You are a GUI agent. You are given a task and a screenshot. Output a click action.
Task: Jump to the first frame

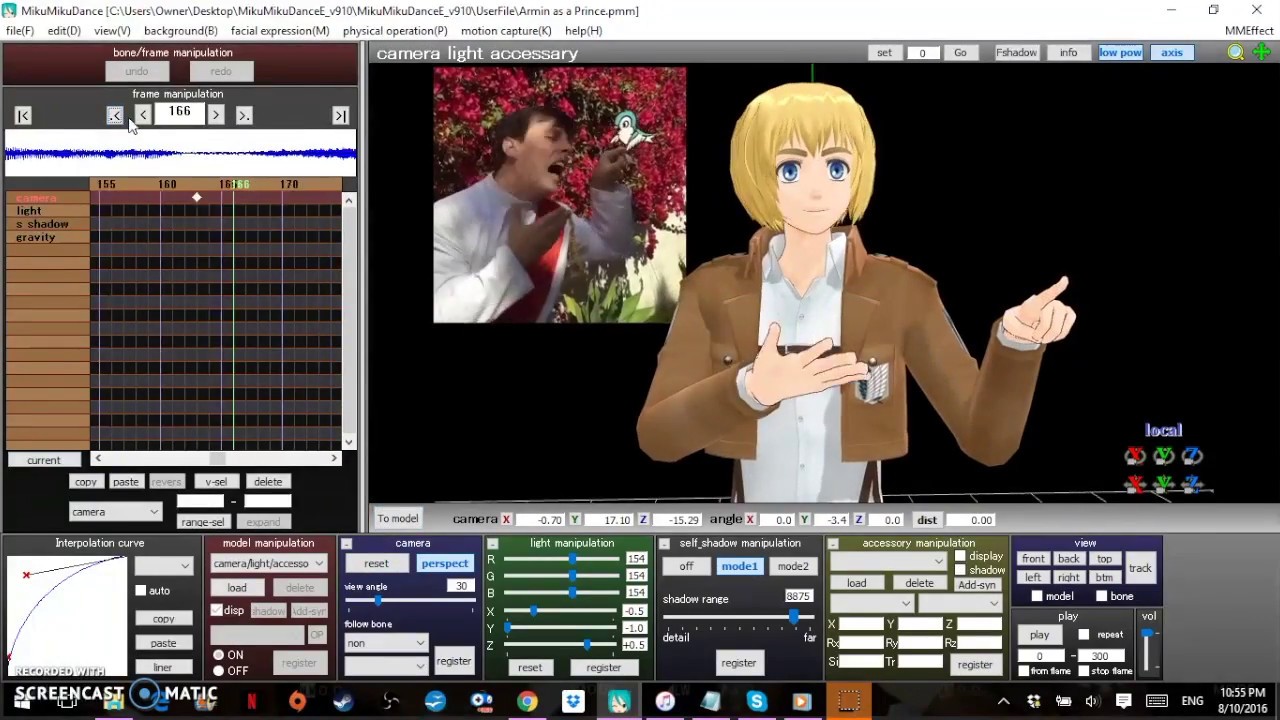[x=23, y=116]
